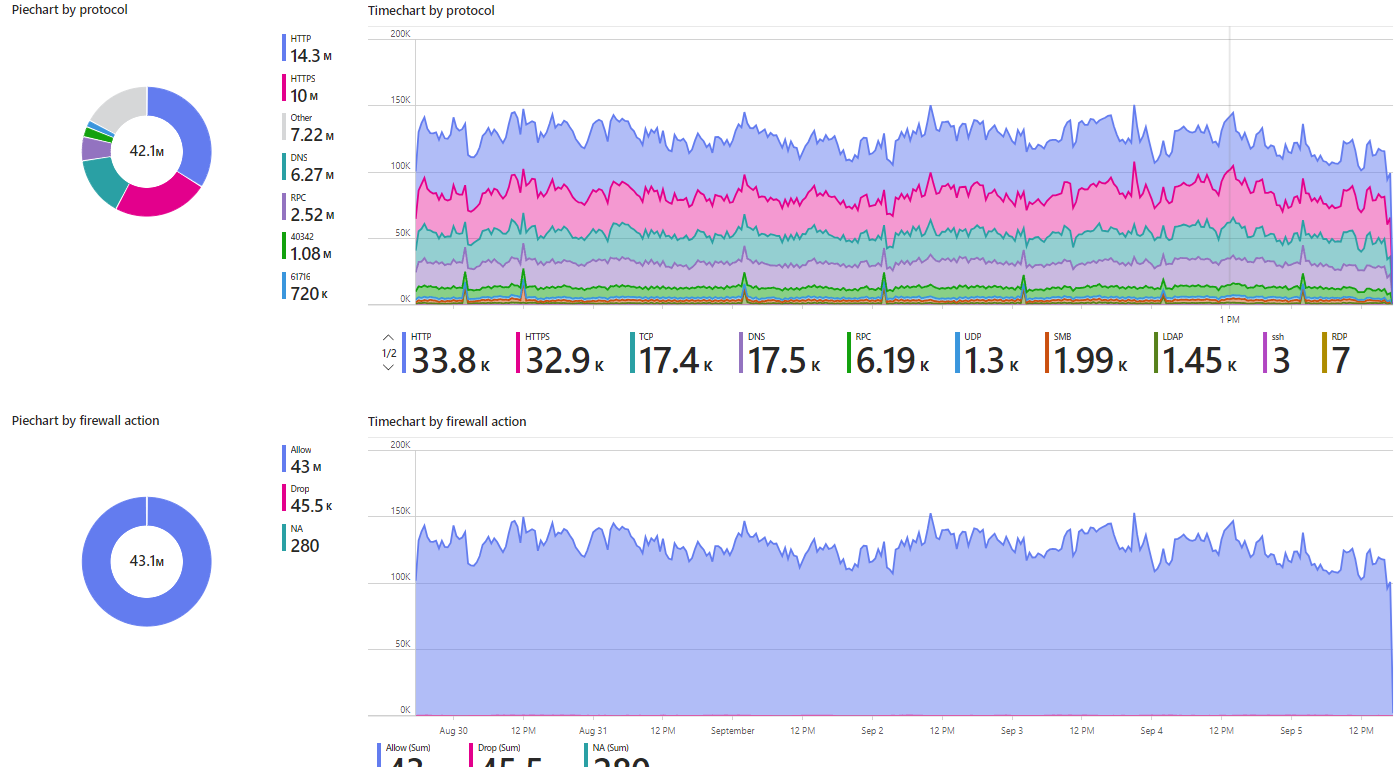This screenshot has height=767, width=1394.
Task: Go to previous legend page using up chevron
Action: click(389, 337)
